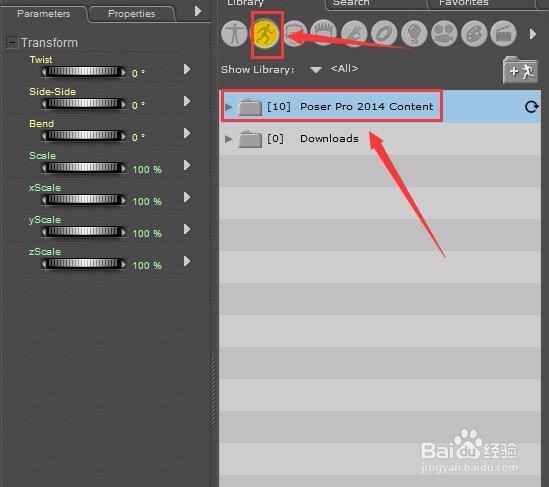Select the Poser Pro 2014 Content row
The height and width of the screenshot is (487, 549).
(380, 106)
